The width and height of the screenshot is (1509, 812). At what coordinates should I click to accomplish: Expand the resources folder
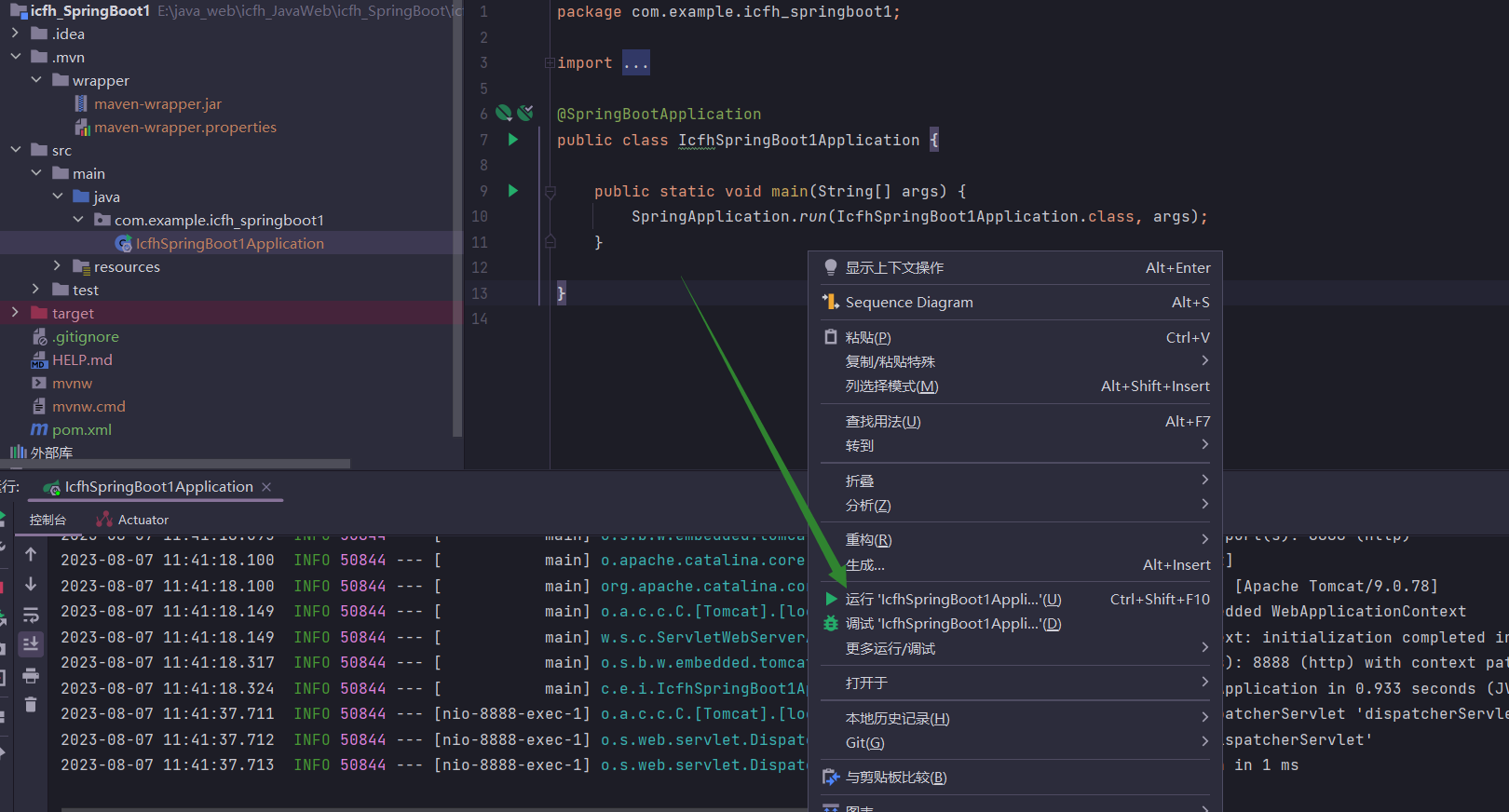coord(57,266)
